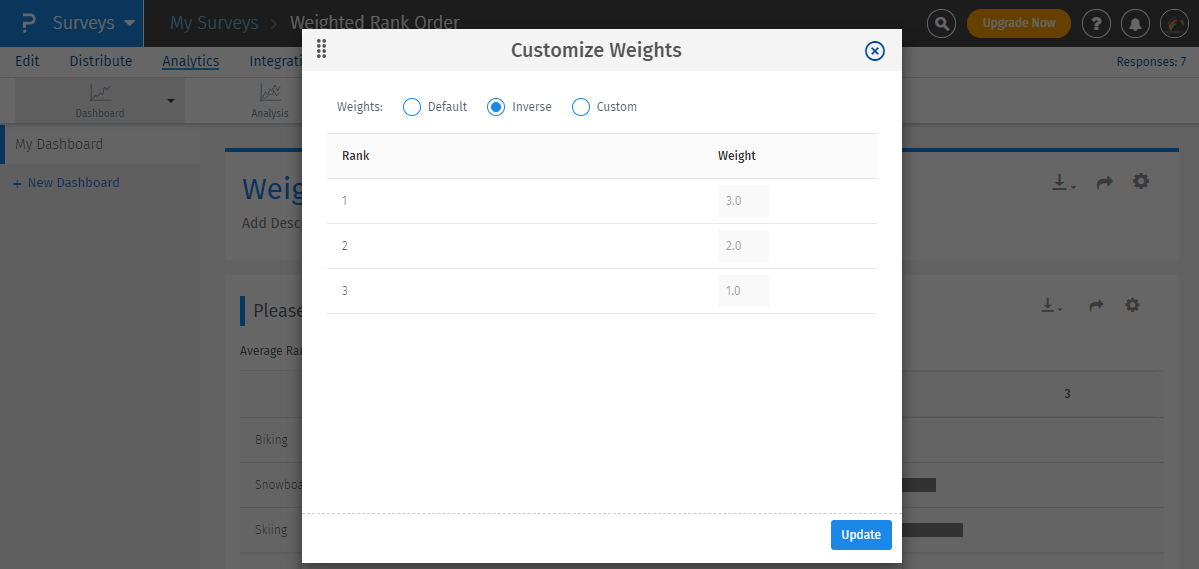Open the notifications bell icon
The width and height of the screenshot is (1199, 569).
[x=1136, y=24]
